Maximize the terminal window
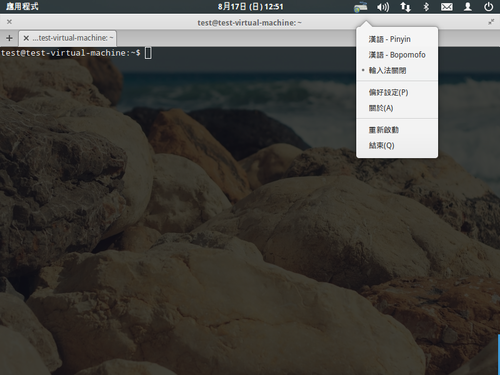The height and width of the screenshot is (375, 500). (x=491, y=22)
